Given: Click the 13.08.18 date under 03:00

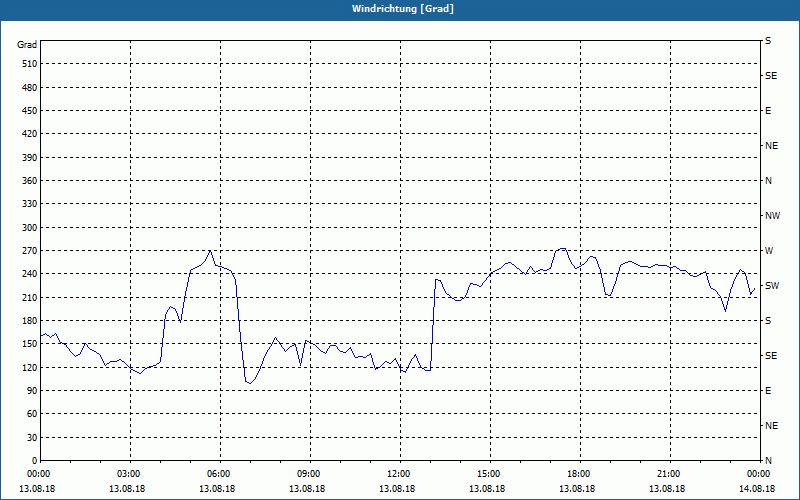Looking at the screenshot, I should click(x=127, y=489).
